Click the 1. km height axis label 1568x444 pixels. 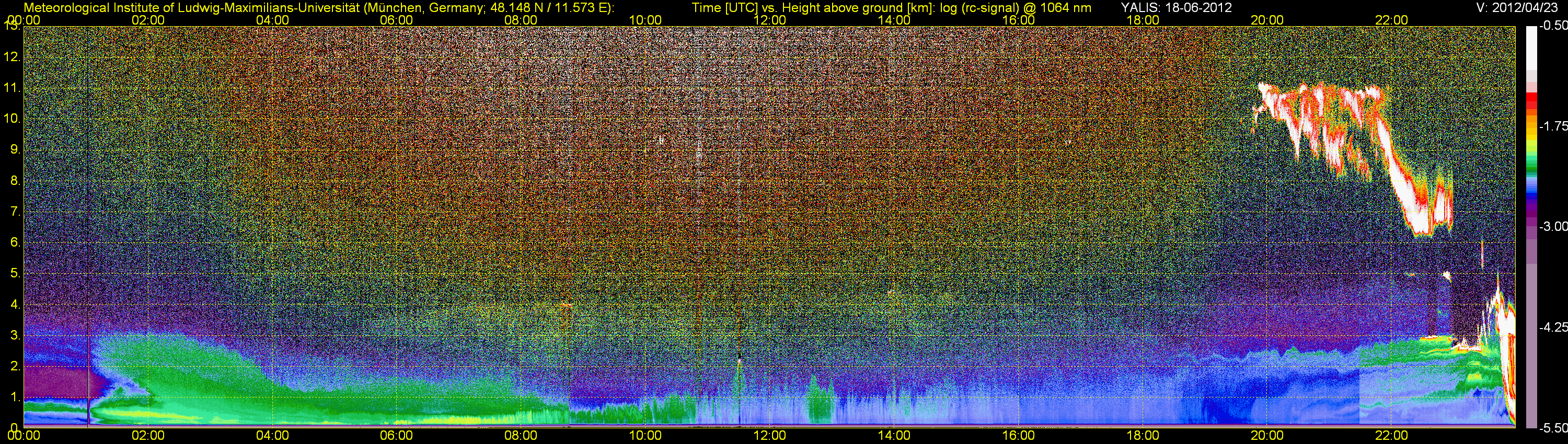coord(15,397)
